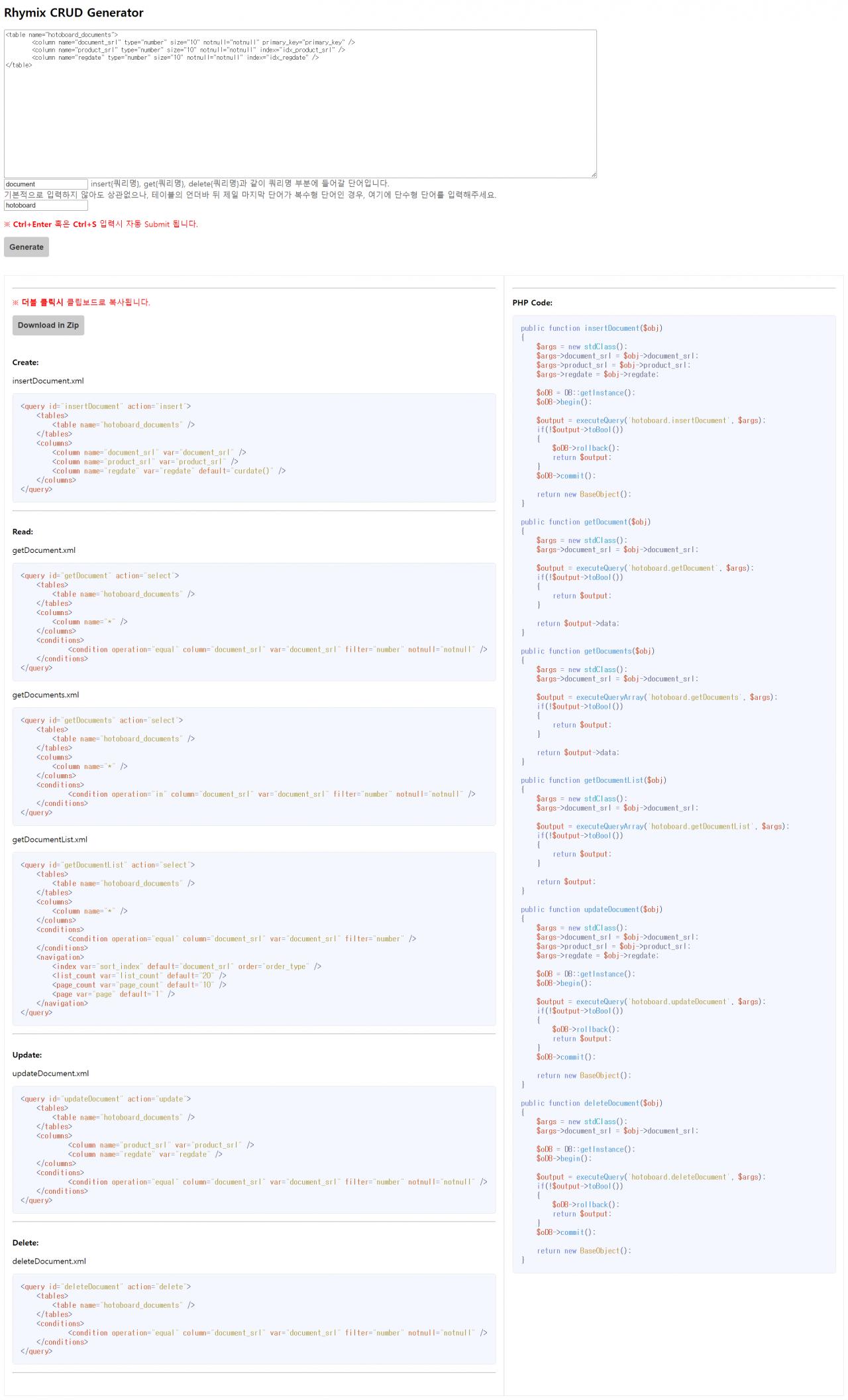Click the getDocumentList XML code block
This screenshot has width=848, height=1400.
pos(254,939)
